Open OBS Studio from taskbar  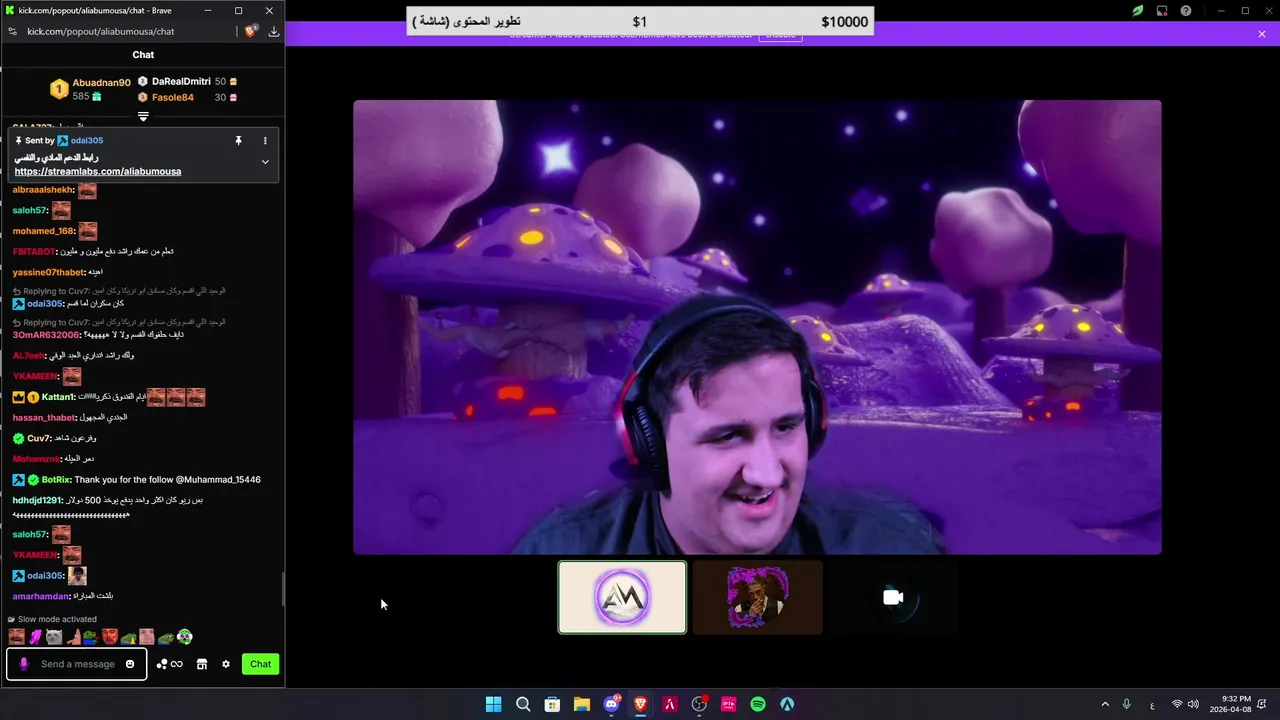[699, 704]
